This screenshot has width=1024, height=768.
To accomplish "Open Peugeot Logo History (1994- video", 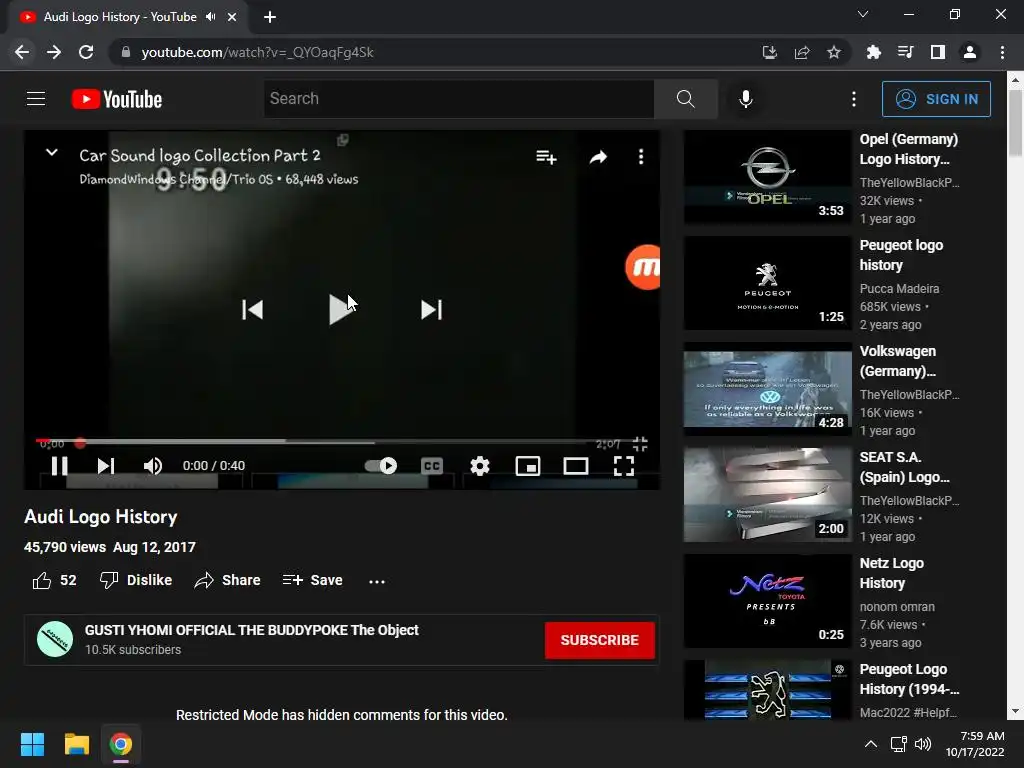I will click(x=909, y=679).
